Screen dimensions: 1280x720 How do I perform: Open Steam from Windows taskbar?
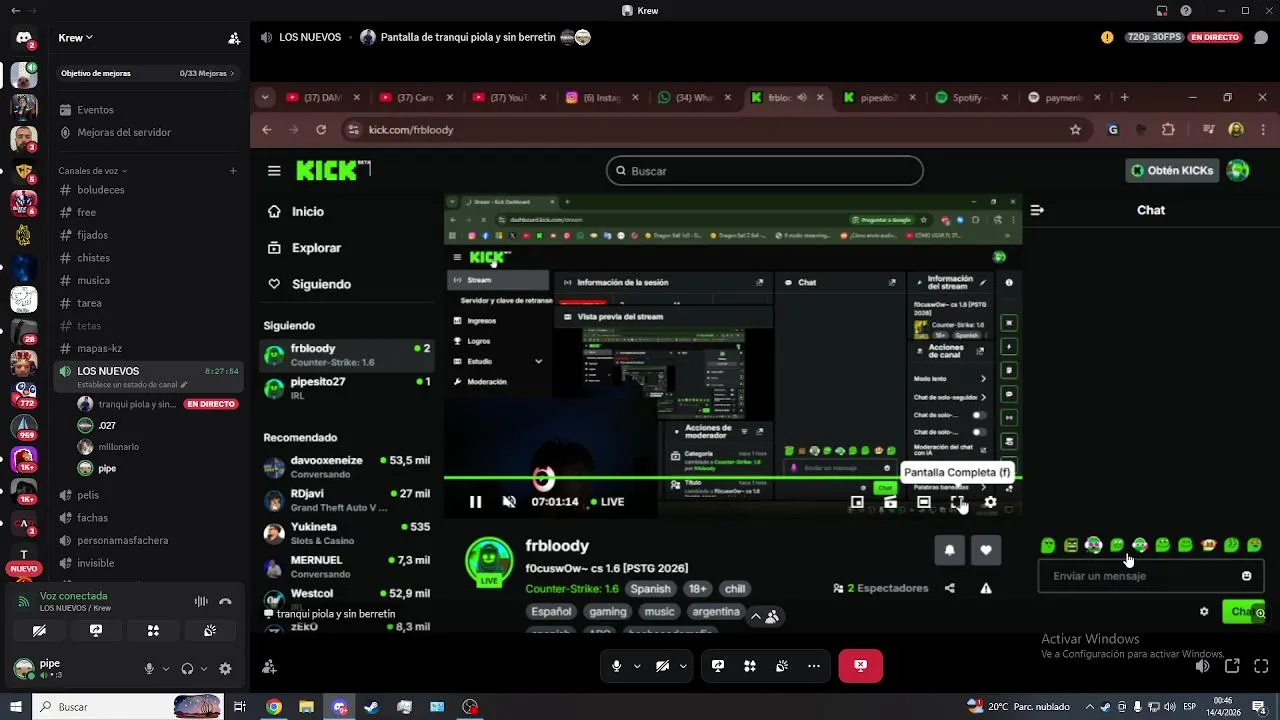[371, 707]
